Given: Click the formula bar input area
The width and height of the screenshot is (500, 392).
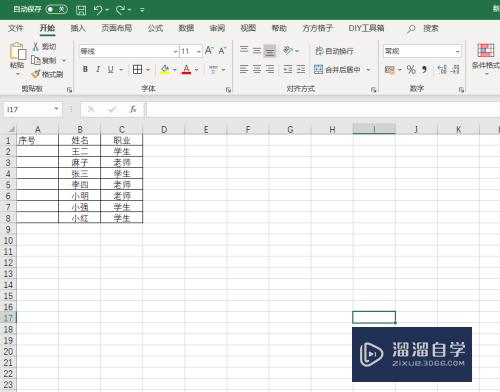Looking at the screenshot, I should tap(323, 109).
